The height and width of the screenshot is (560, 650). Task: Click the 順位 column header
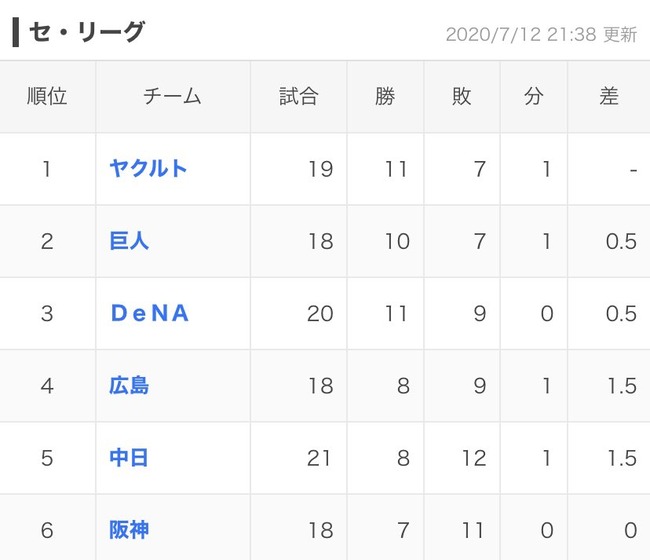(47, 96)
